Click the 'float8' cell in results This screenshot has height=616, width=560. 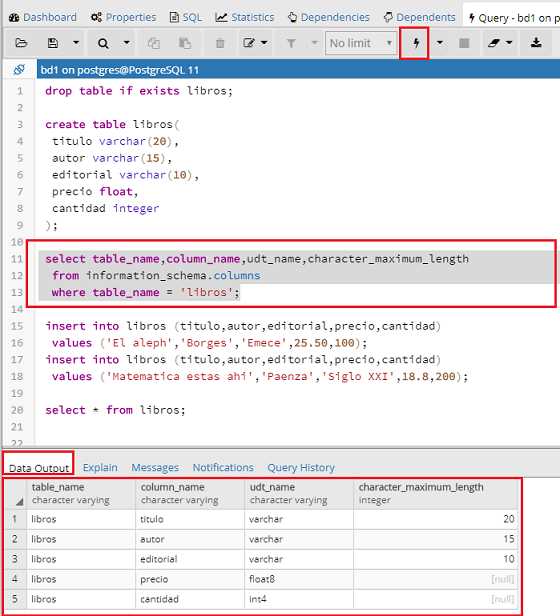(x=299, y=579)
